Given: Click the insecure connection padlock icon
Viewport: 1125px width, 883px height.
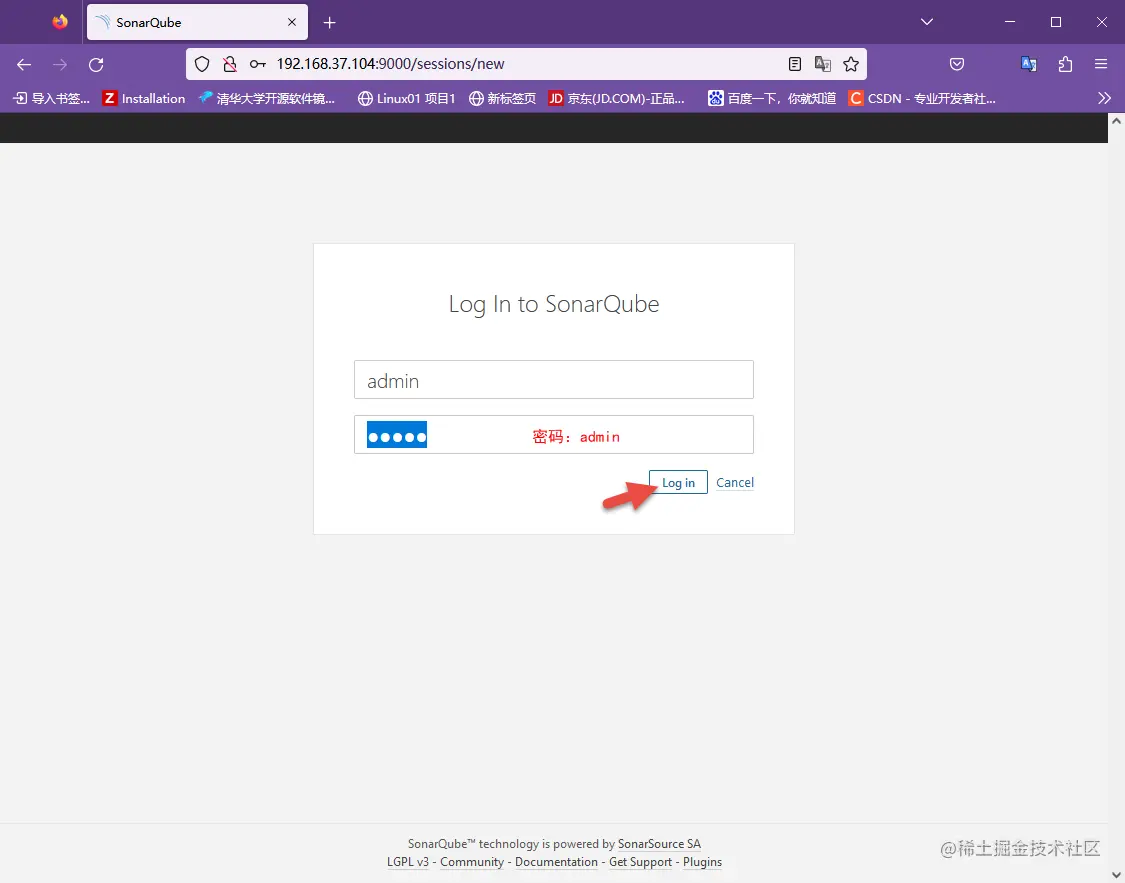Looking at the screenshot, I should (230, 65).
